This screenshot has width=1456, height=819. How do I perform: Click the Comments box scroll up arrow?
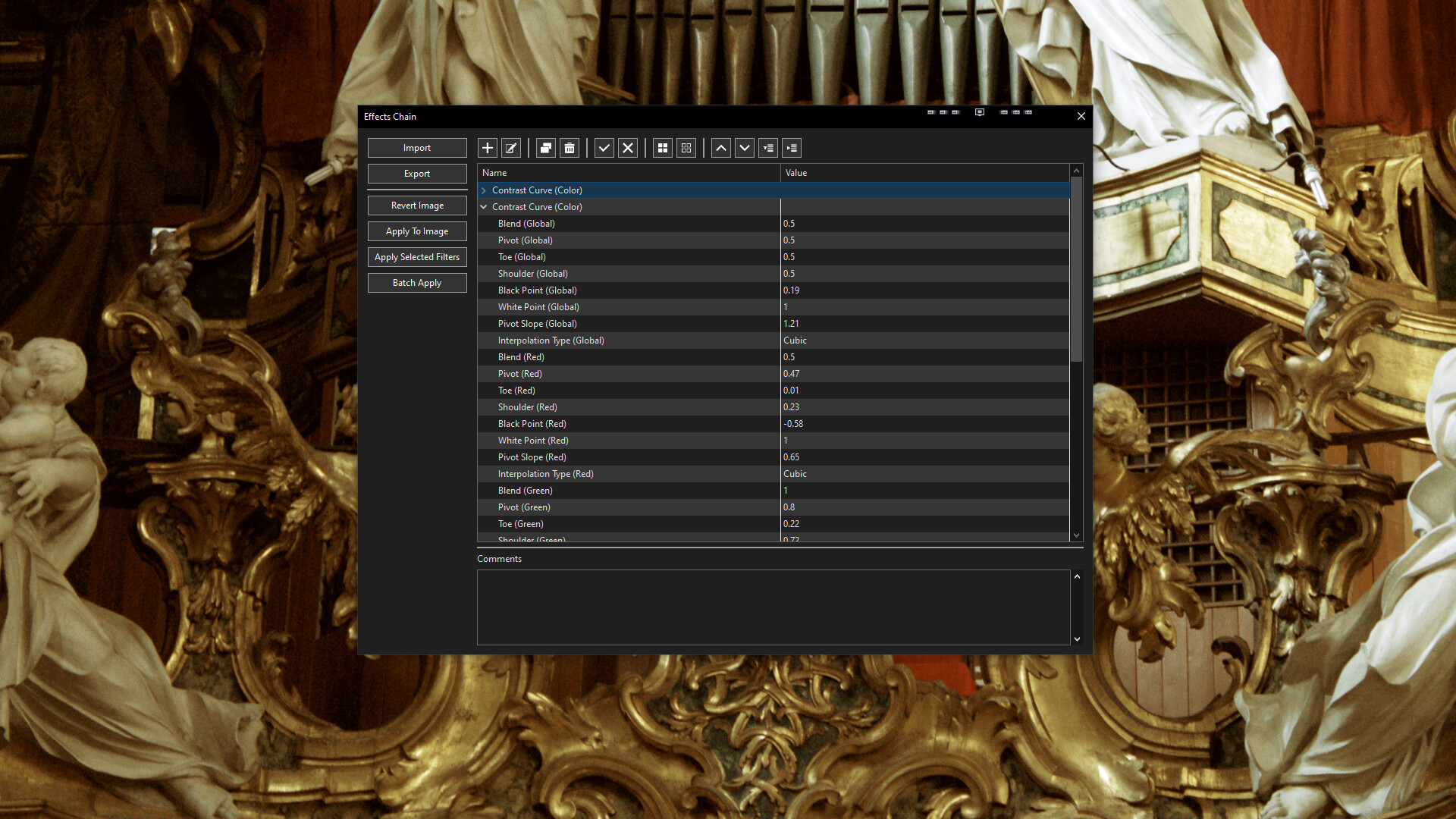(1077, 576)
